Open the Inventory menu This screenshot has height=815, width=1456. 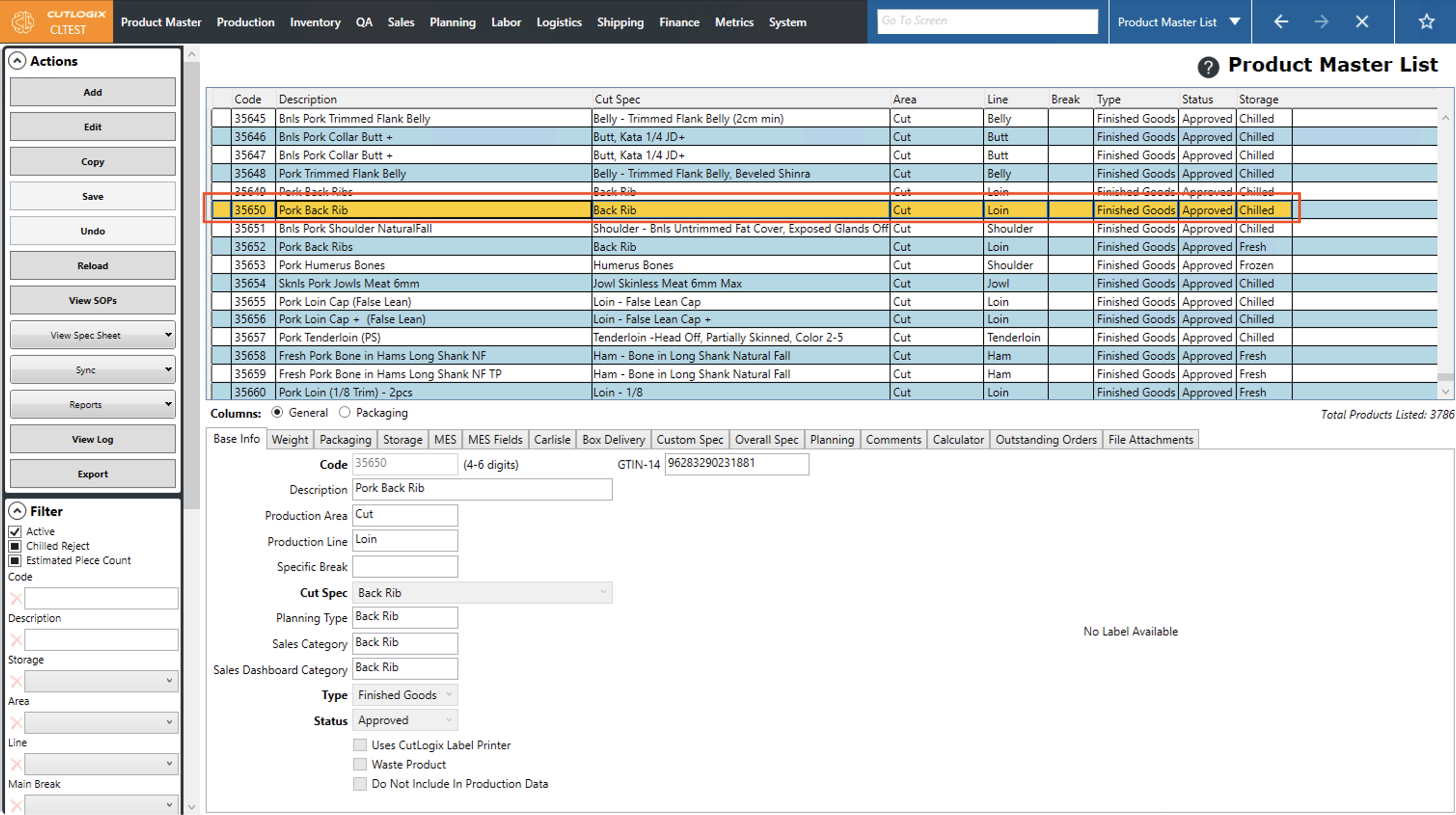click(315, 22)
